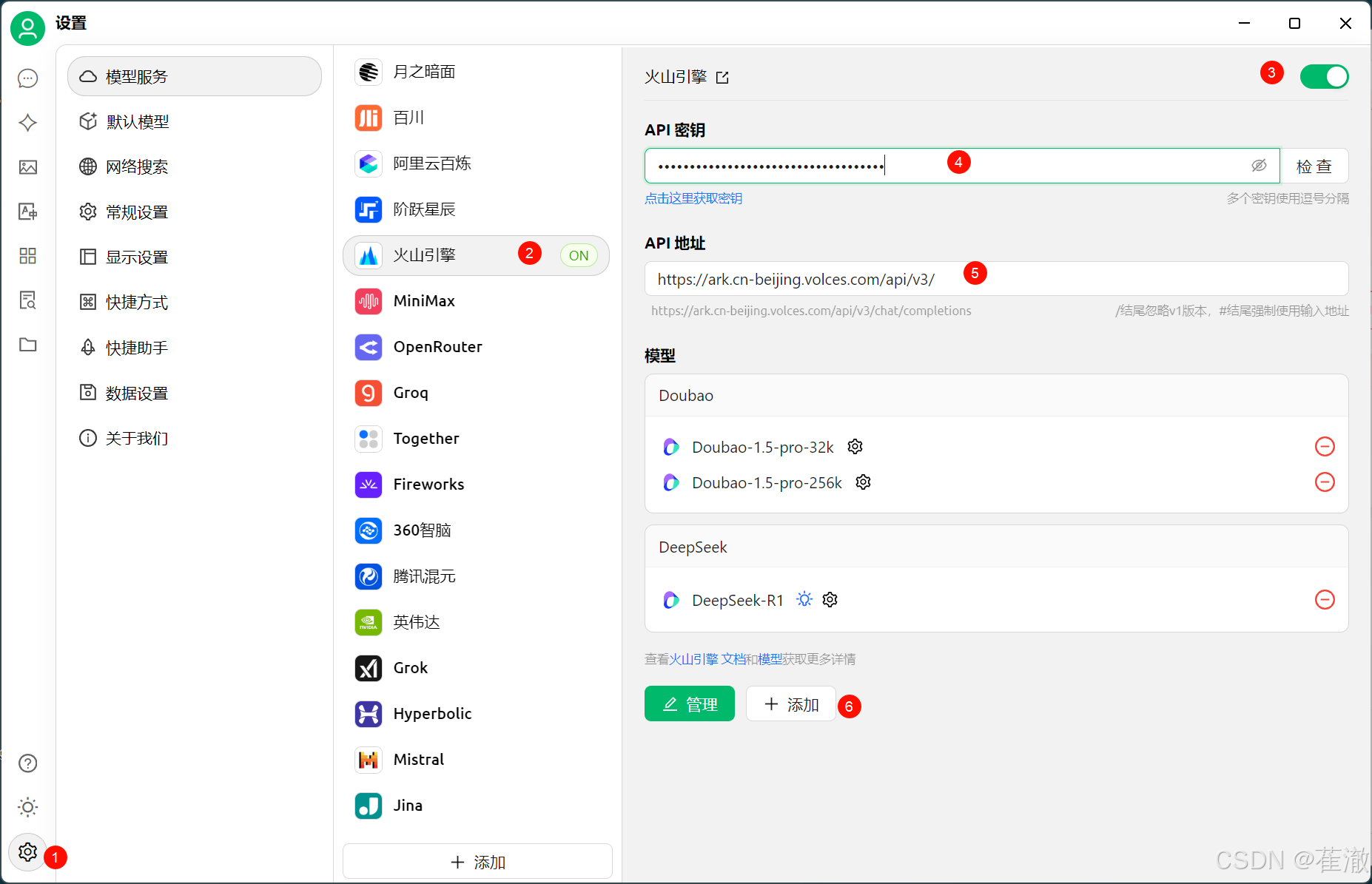Image resolution: width=1372 pixels, height=884 pixels.
Task: Click the 检查 API key button
Action: pos(1314,166)
